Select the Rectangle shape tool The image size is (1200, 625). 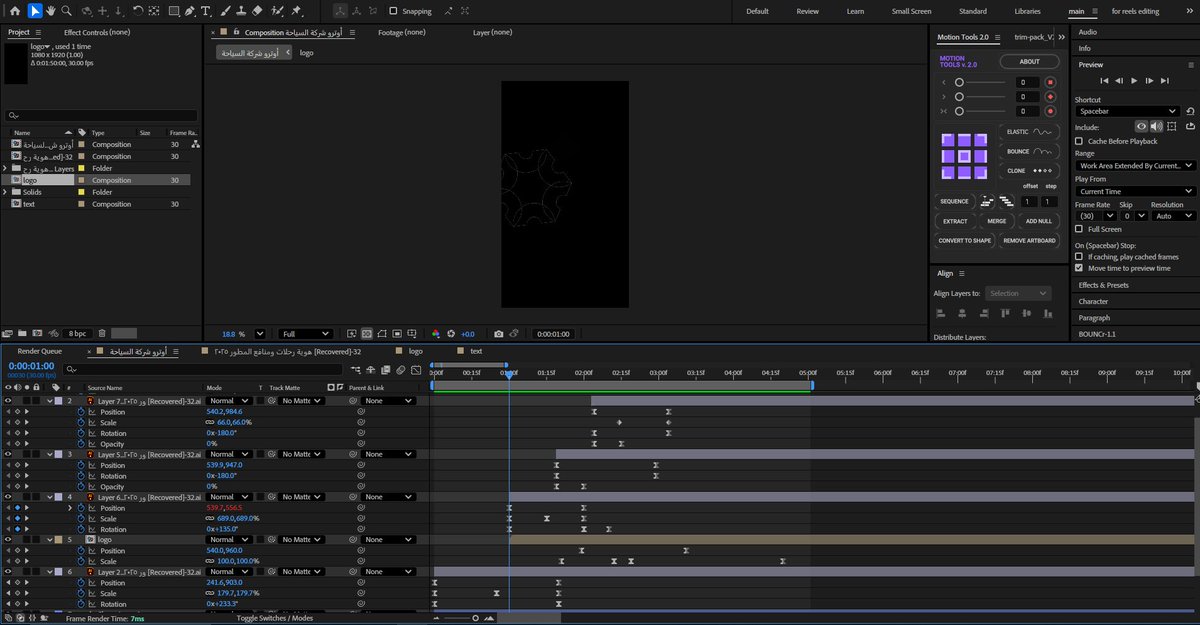173,11
